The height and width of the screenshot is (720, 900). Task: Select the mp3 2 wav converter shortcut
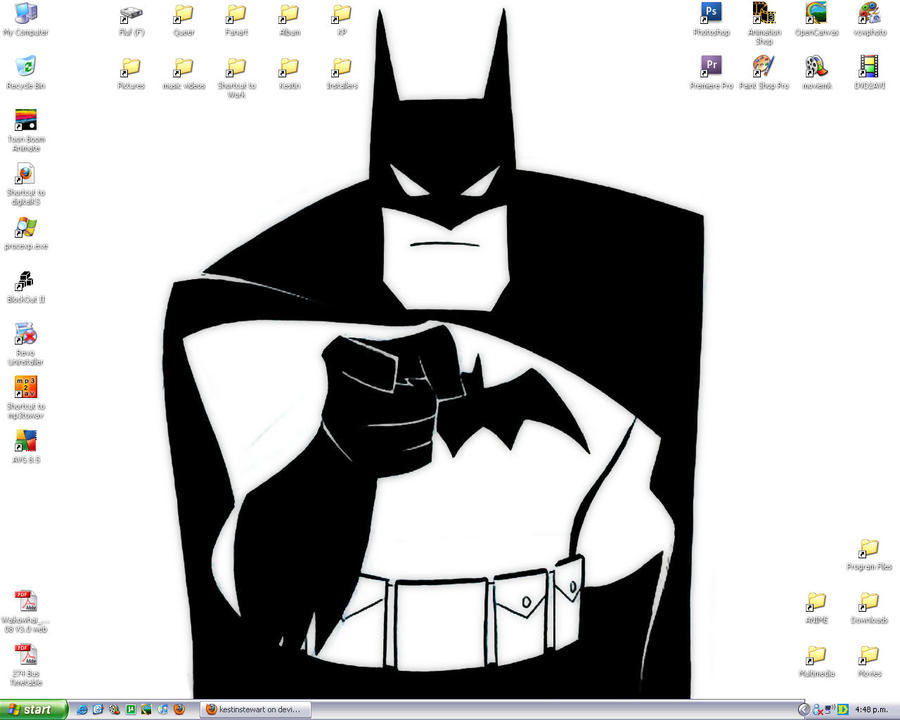[26, 397]
